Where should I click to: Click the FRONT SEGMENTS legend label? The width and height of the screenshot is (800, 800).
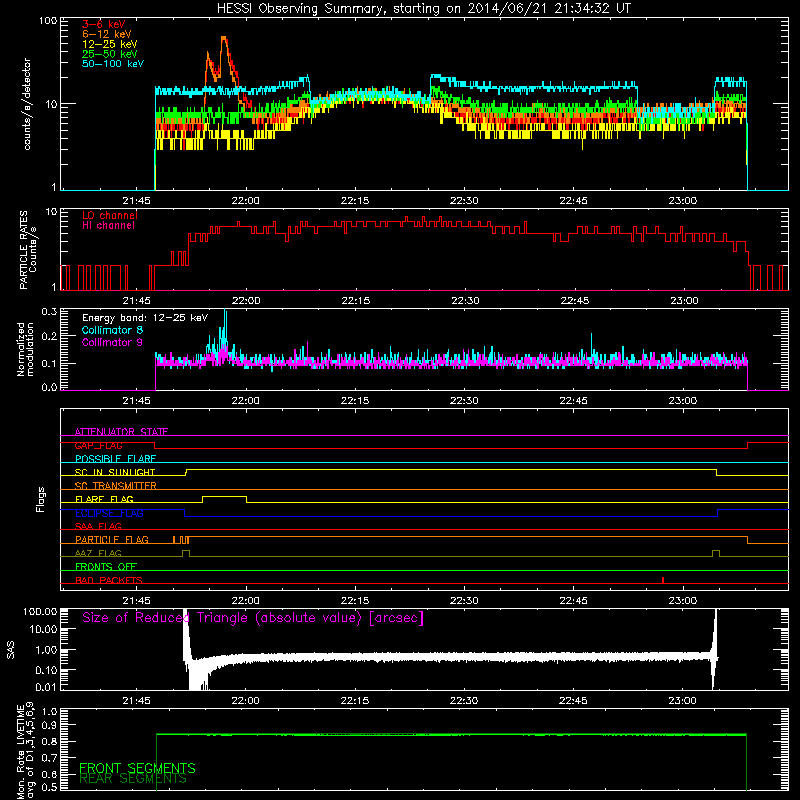[137, 768]
